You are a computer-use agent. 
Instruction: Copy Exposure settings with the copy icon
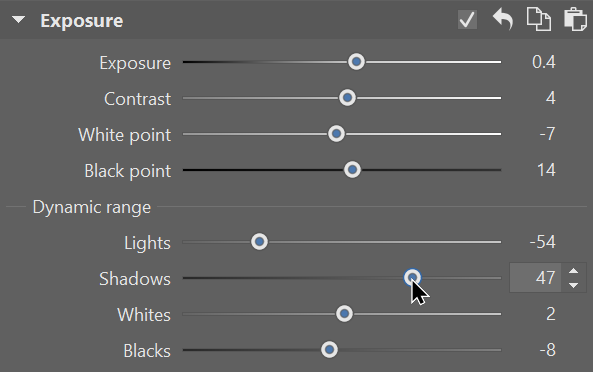539,19
